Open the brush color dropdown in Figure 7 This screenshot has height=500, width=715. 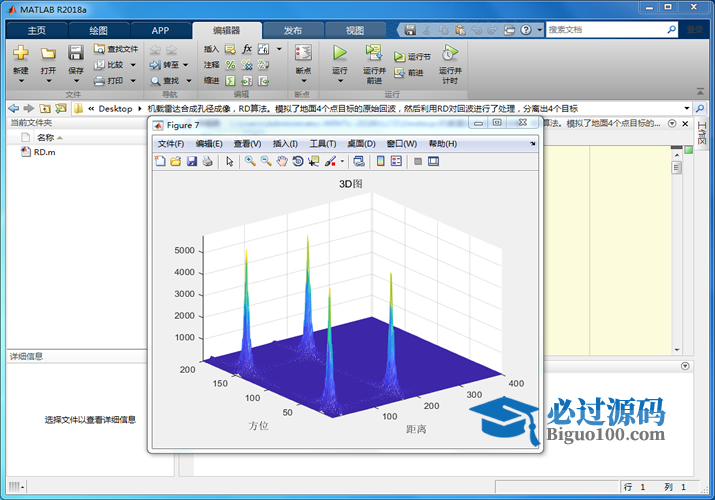point(342,161)
